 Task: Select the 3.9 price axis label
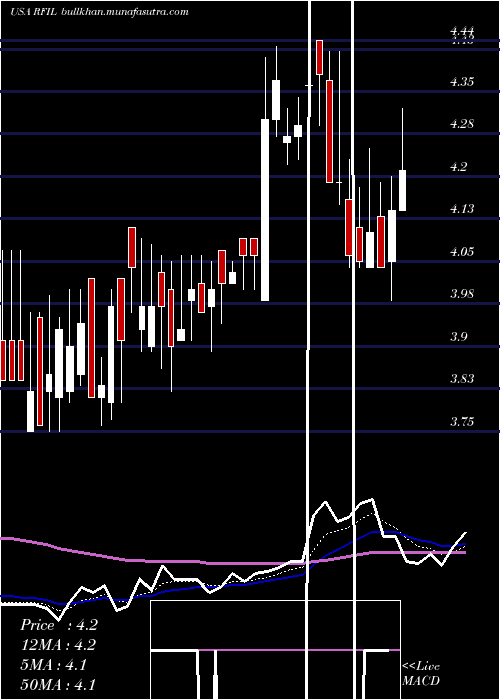(458, 337)
